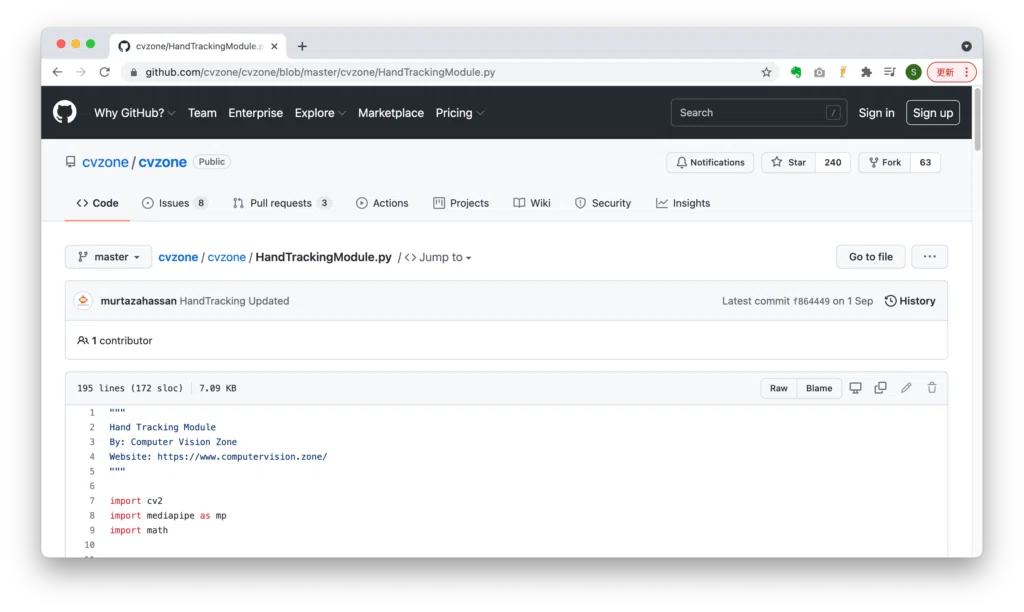Switch to the Issues tab

(x=174, y=203)
